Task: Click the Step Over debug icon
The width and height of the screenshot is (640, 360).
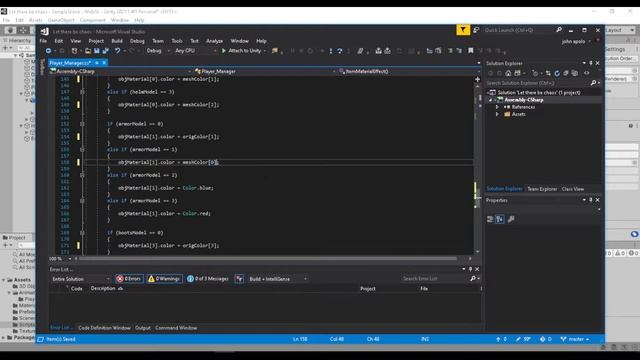Action: pyautogui.click(x=340, y=51)
